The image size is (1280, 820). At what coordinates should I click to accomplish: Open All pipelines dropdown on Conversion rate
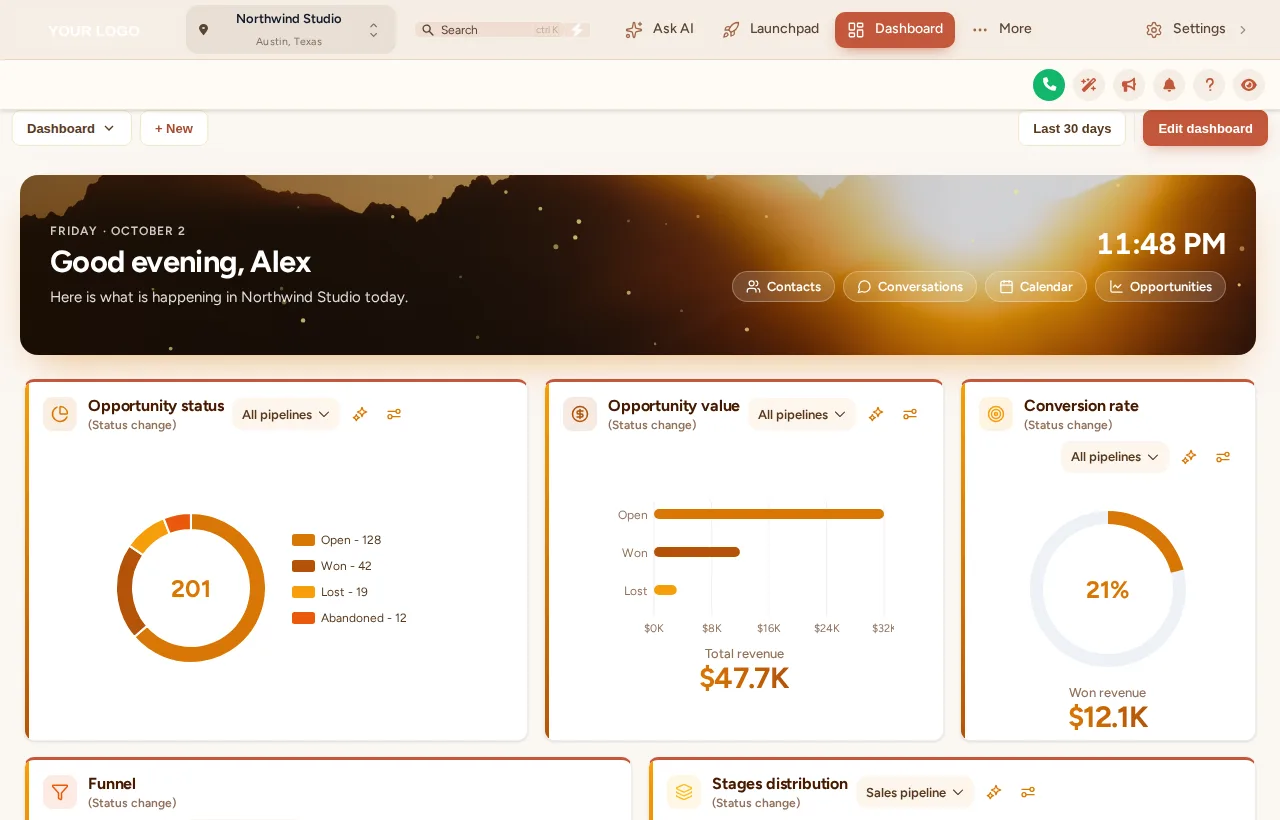tap(1115, 457)
